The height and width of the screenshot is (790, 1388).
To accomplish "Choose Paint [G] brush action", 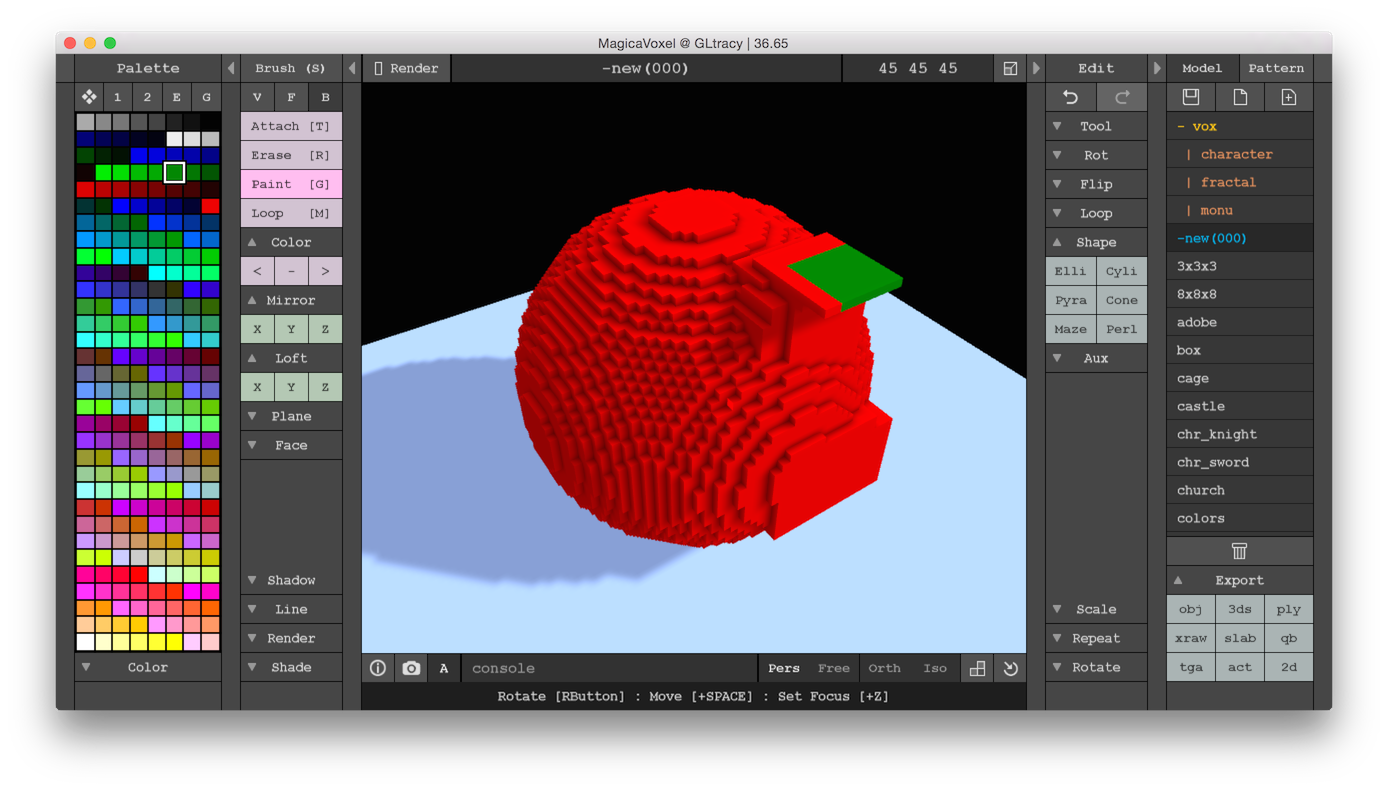I will (291, 184).
